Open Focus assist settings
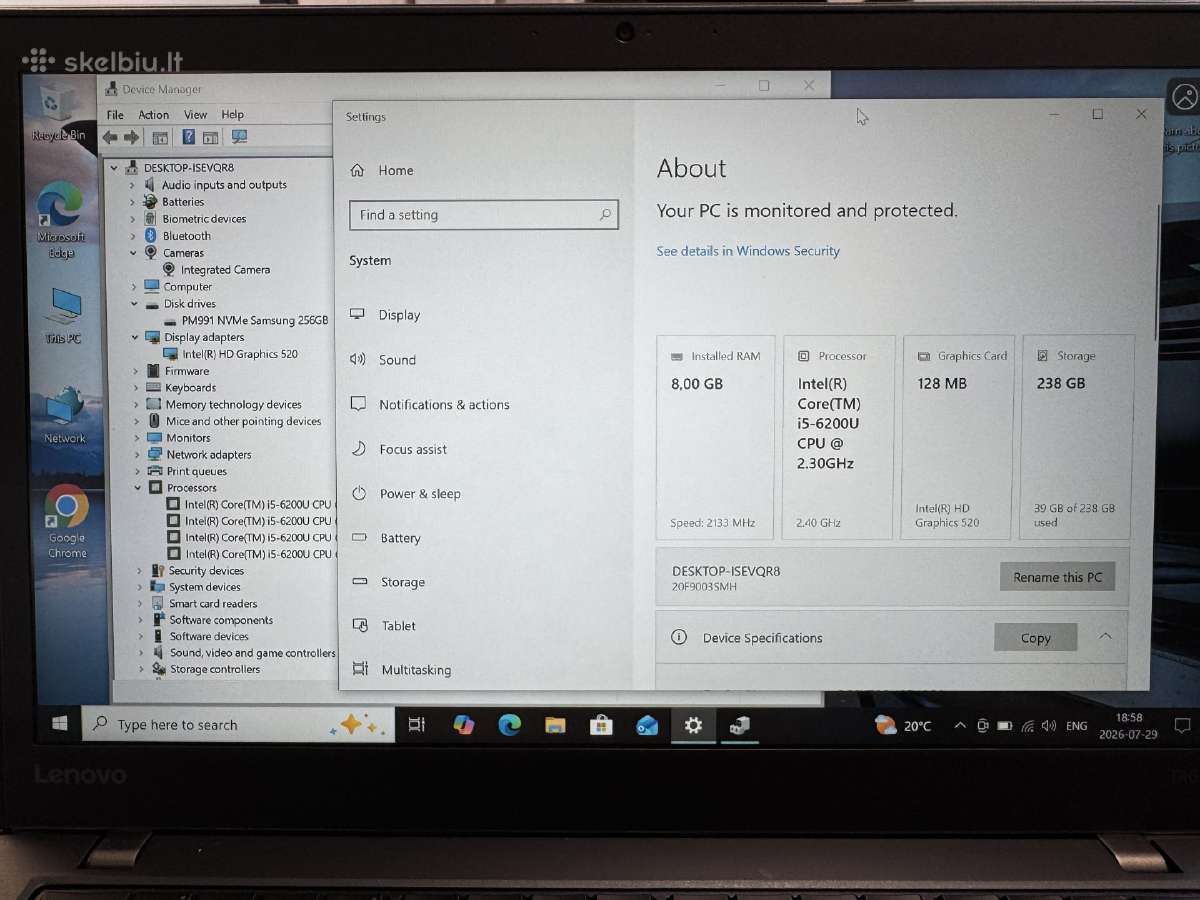1200x900 pixels. (x=413, y=450)
